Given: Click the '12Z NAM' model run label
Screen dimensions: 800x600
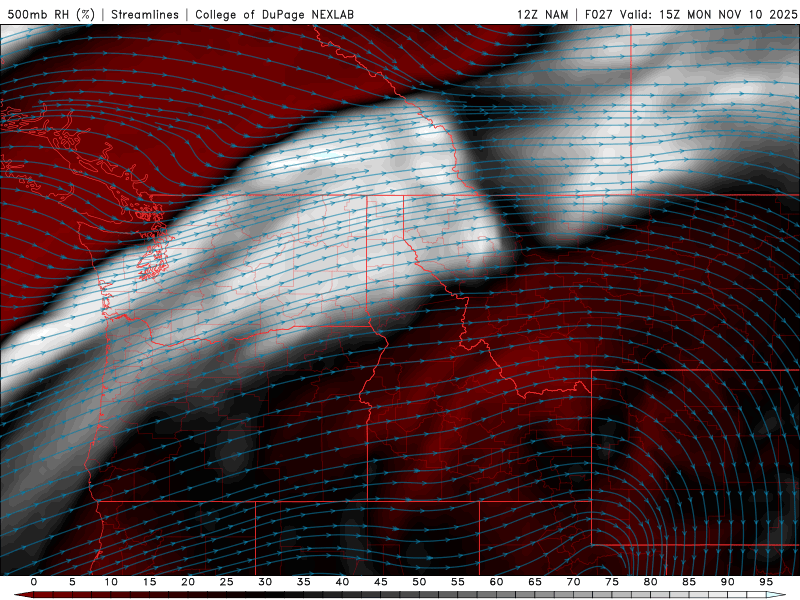Looking at the screenshot, I should 543,14.
